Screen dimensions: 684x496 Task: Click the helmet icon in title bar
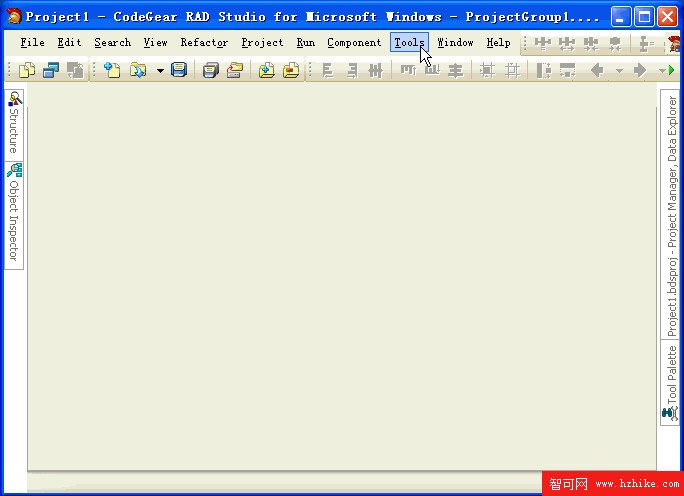[14, 17]
